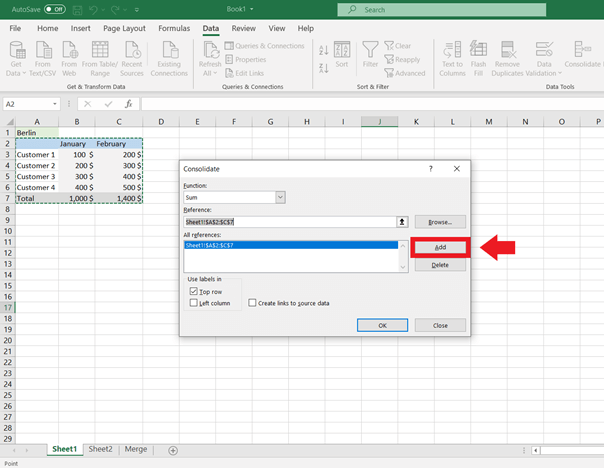
Task: Click From Text/CSV import icon
Action: [x=43, y=51]
